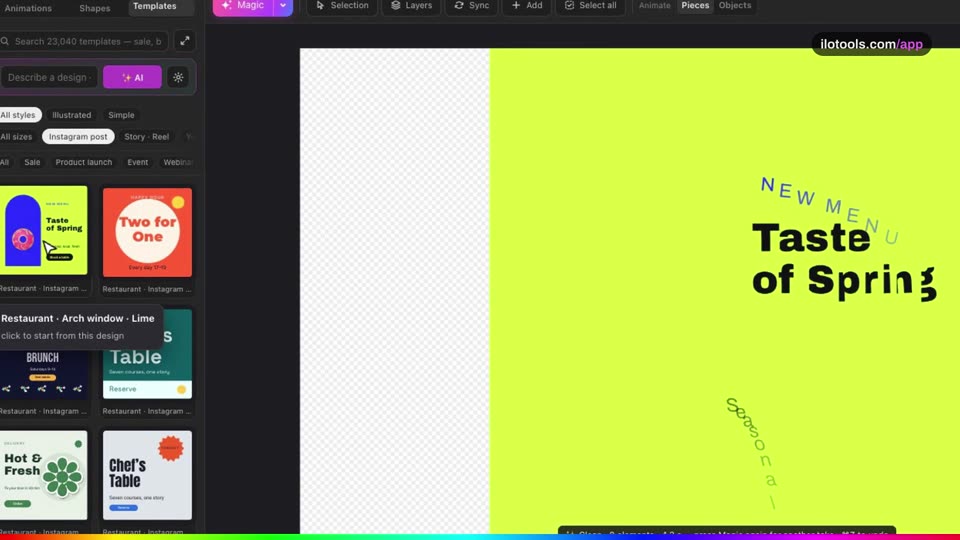The image size is (960, 540).
Task: Filter templates by Product launch
Action: 84,162
